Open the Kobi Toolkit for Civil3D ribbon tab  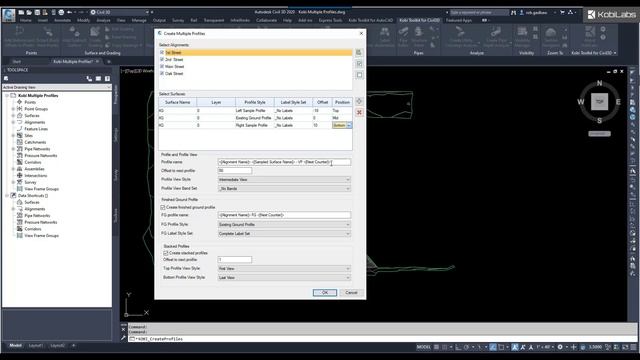[420, 20]
